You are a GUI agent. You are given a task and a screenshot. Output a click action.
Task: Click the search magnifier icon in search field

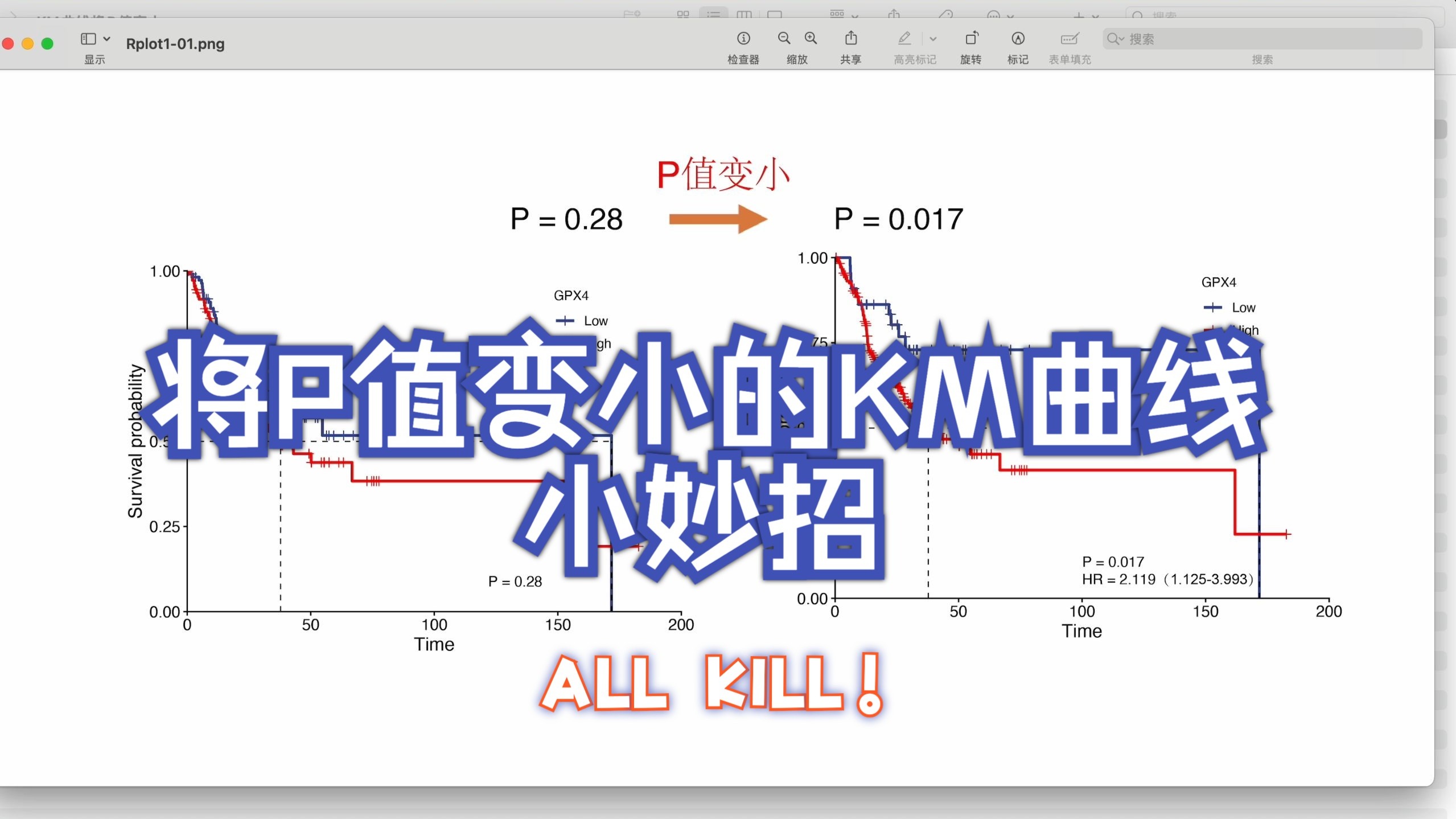(1114, 39)
